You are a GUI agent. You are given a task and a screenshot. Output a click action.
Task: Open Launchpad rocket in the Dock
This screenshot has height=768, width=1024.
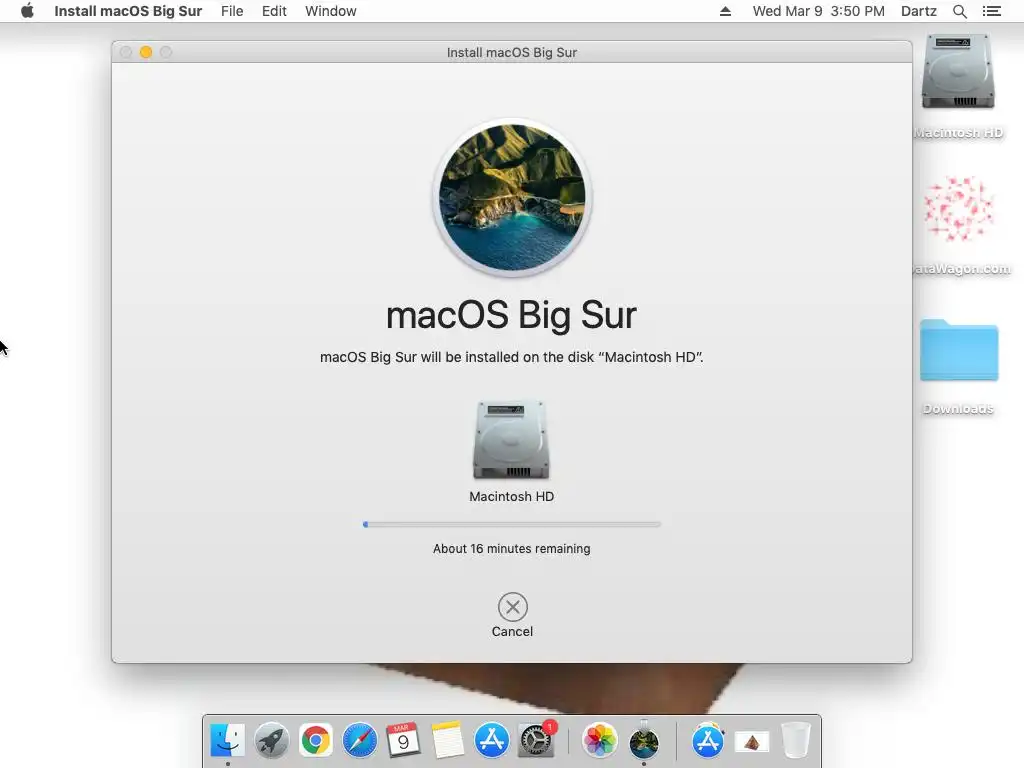[272, 741]
